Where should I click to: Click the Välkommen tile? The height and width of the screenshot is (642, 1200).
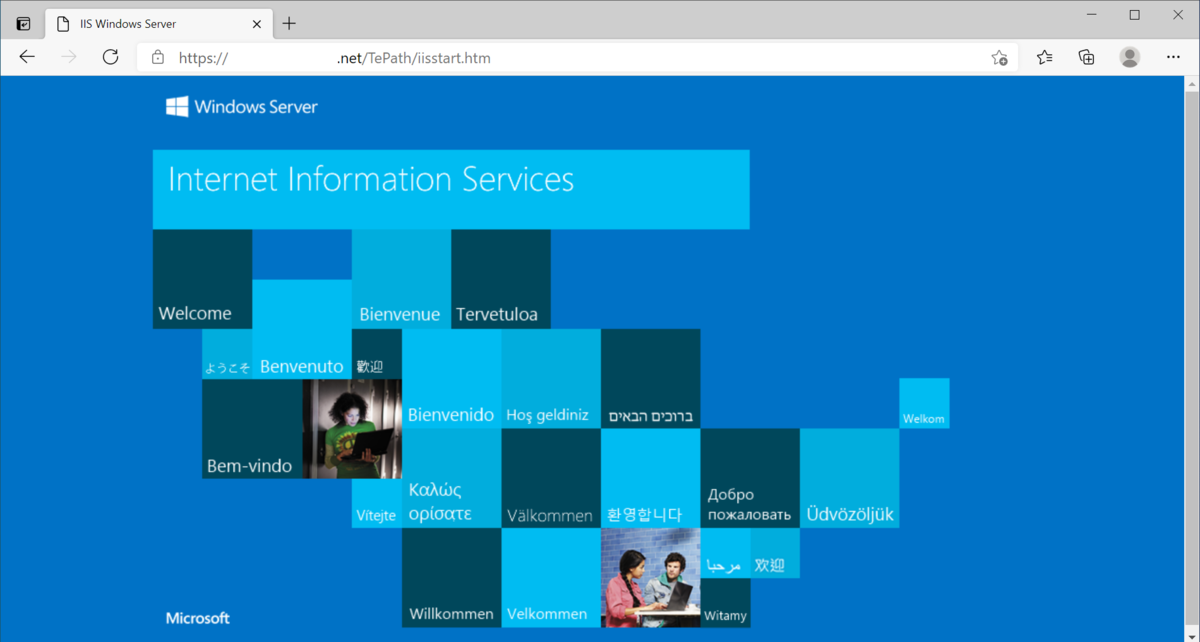click(x=551, y=479)
